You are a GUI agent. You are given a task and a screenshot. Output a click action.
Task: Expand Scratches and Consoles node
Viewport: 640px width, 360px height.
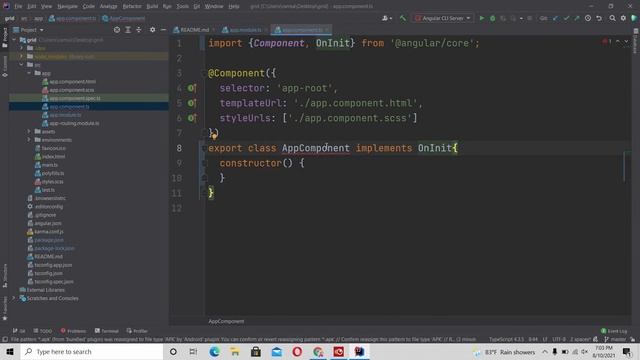(15, 298)
